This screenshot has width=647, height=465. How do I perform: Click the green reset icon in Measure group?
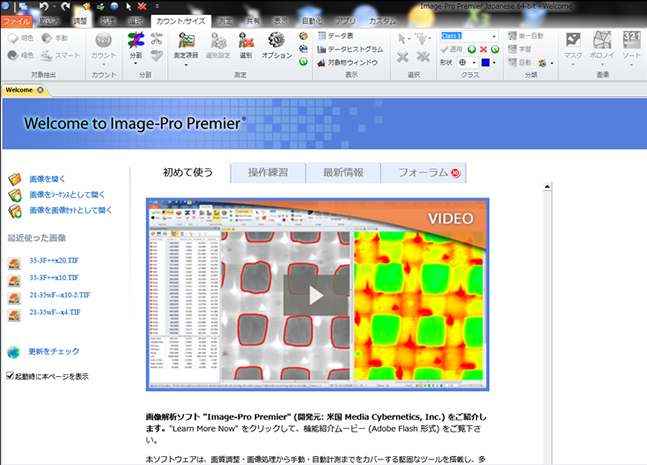coord(303,62)
